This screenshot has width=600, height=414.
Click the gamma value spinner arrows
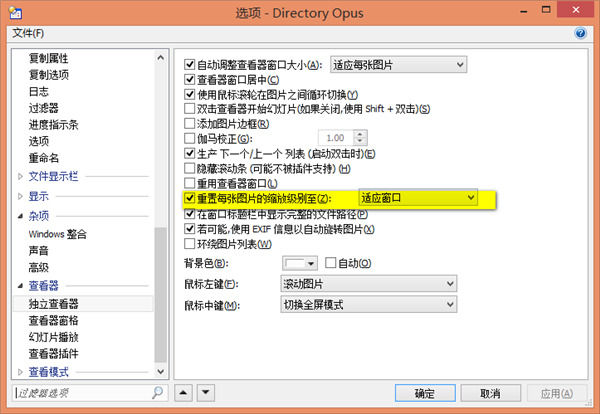pos(360,138)
